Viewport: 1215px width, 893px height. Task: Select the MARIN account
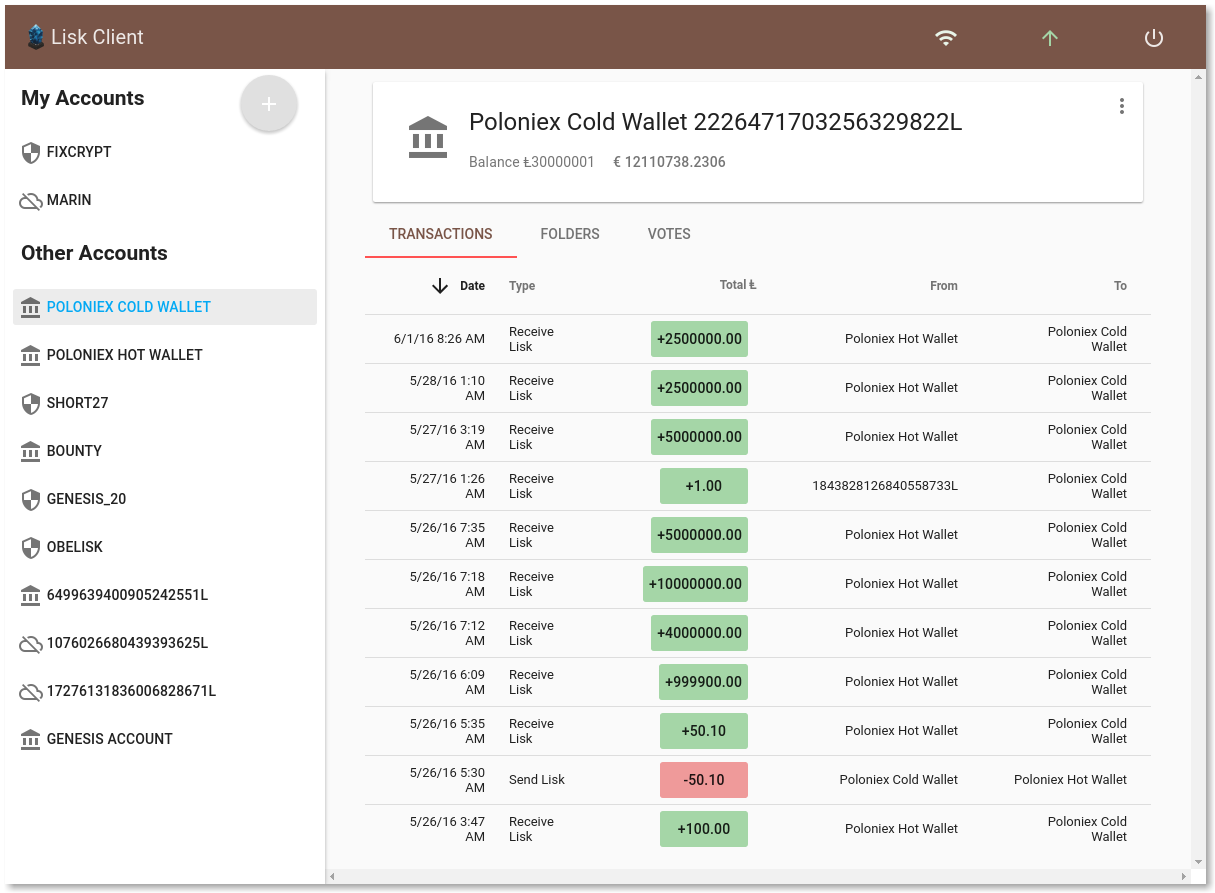(x=165, y=200)
